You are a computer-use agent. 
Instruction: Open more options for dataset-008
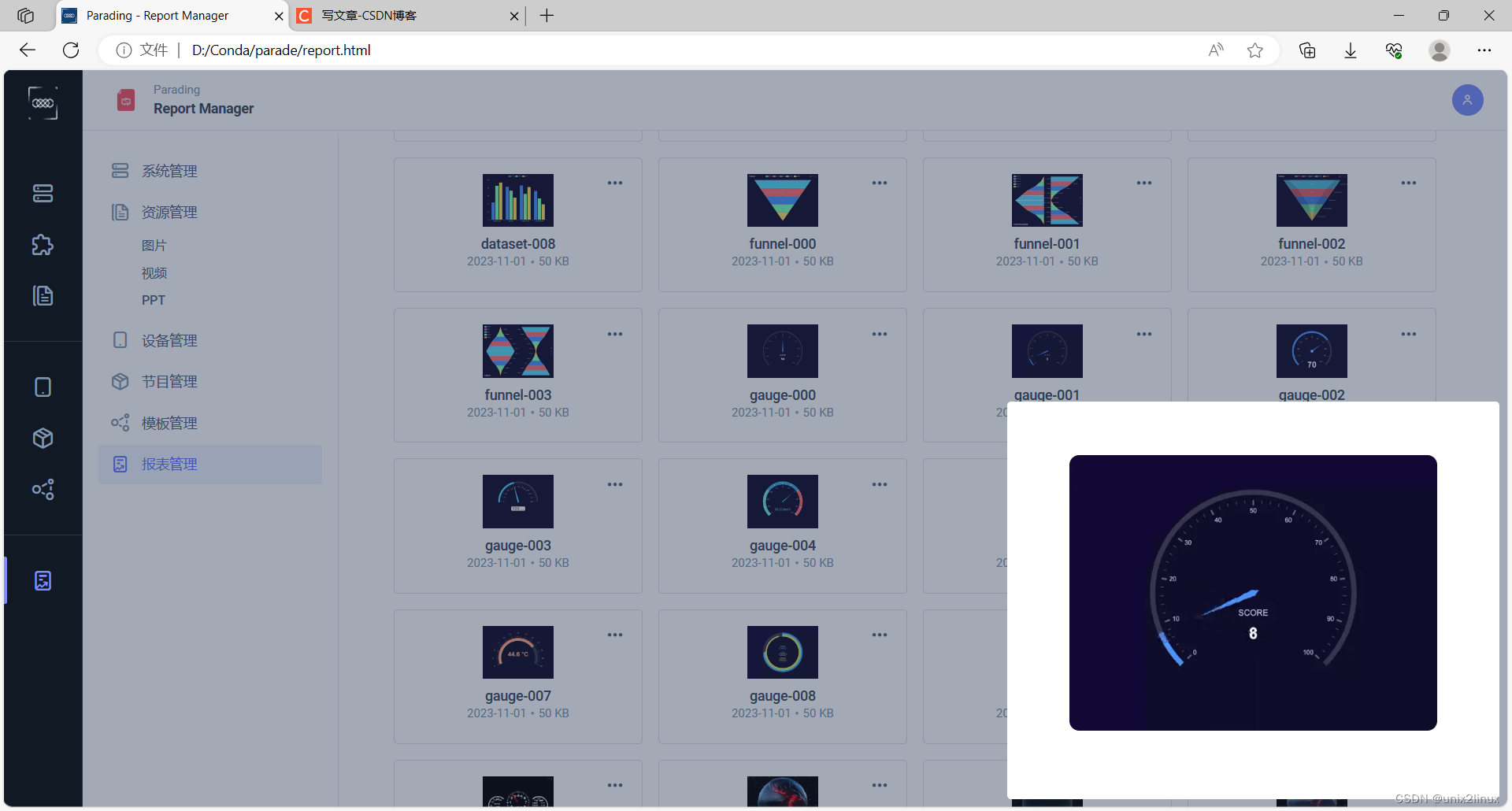tap(615, 183)
